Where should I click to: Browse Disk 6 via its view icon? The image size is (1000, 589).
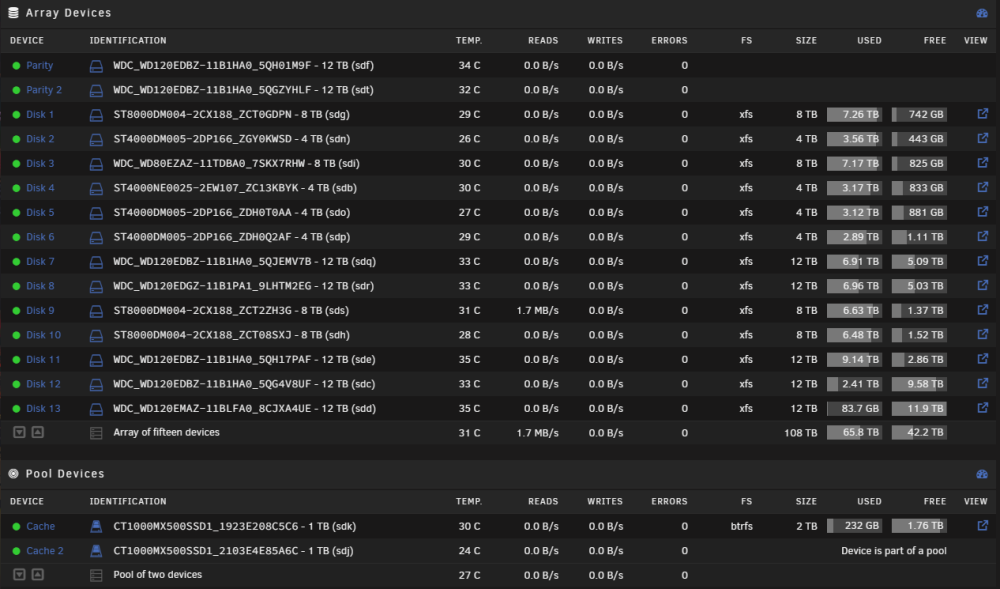(983, 236)
